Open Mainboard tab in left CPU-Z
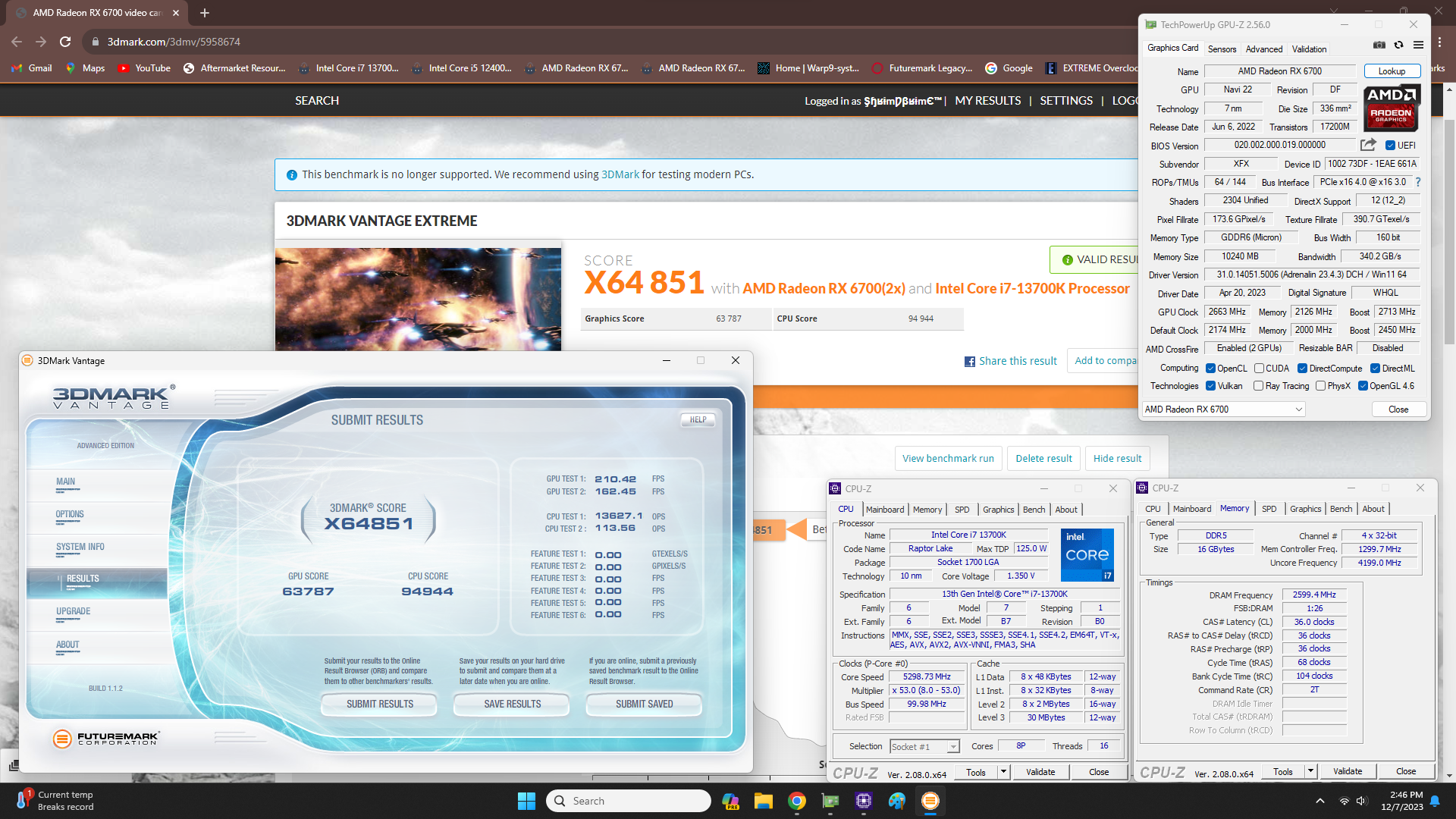 tap(885, 510)
